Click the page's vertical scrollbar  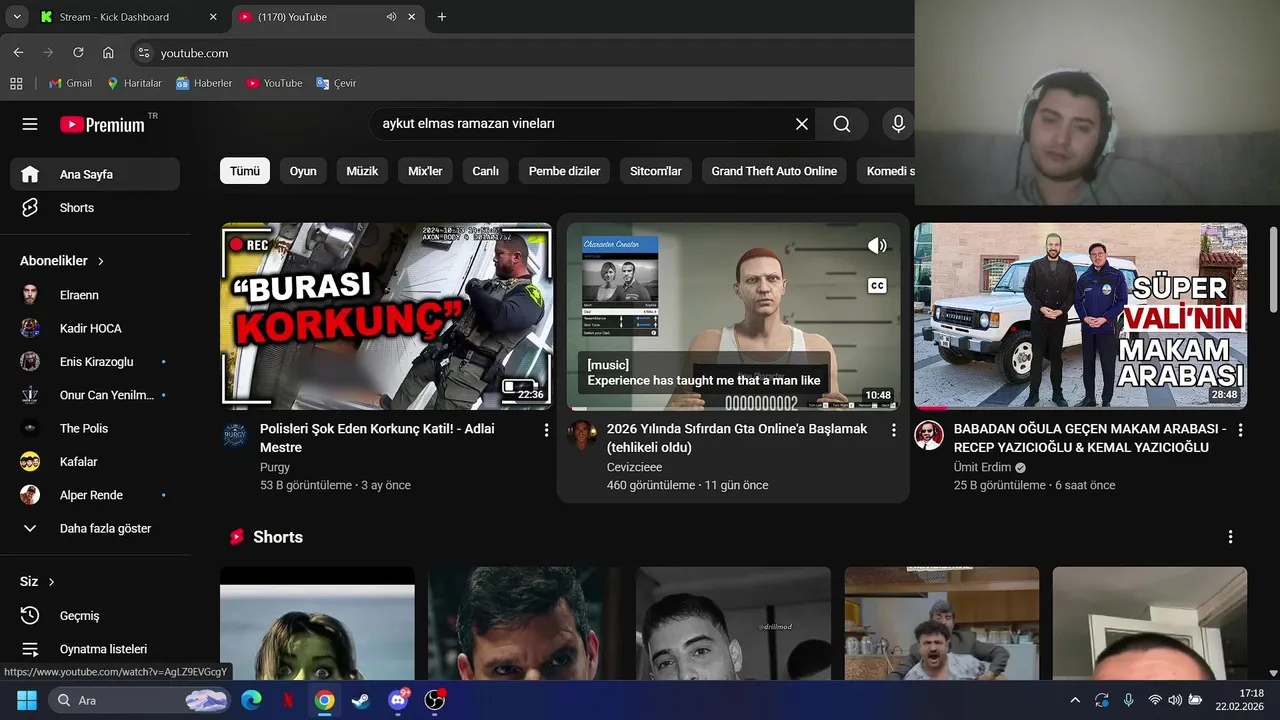[x=1273, y=270]
